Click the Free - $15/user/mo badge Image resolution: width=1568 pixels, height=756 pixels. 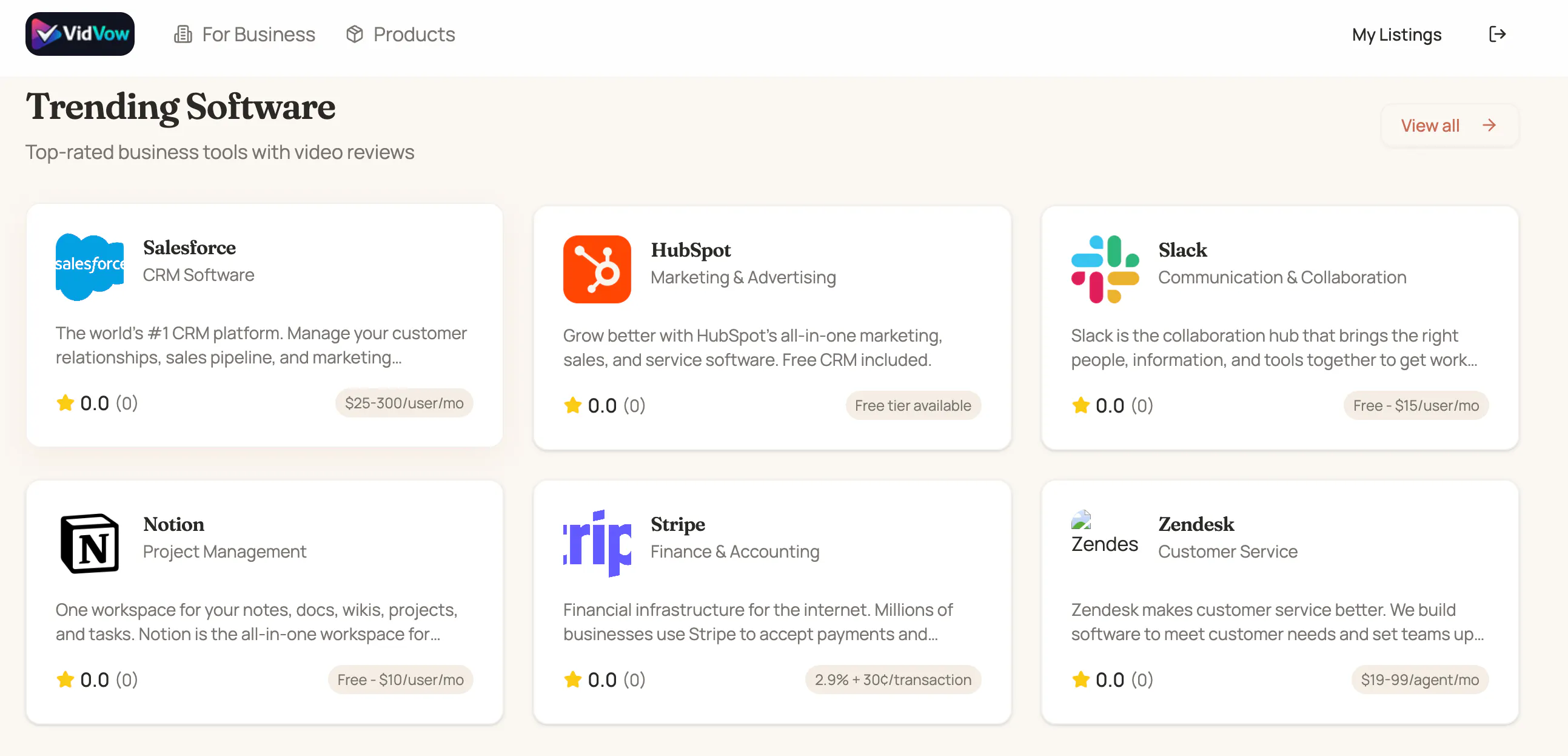tap(1416, 405)
